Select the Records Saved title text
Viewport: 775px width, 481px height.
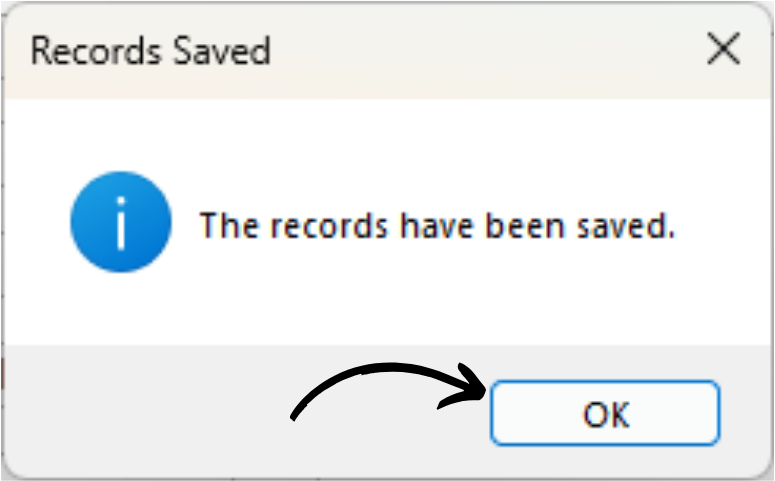click(x=151, y=50)
